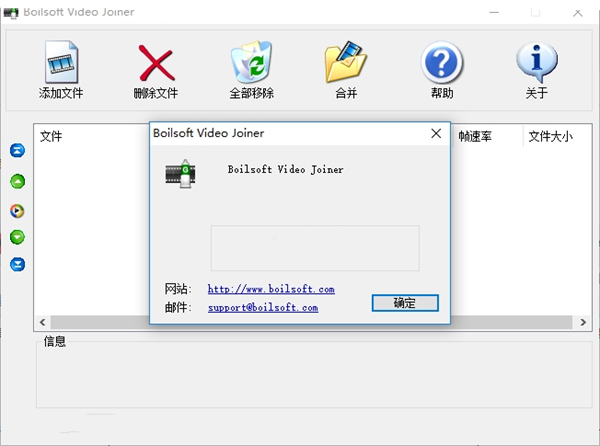Click the 文件 column header
The image size is (600, 446).
51,136
